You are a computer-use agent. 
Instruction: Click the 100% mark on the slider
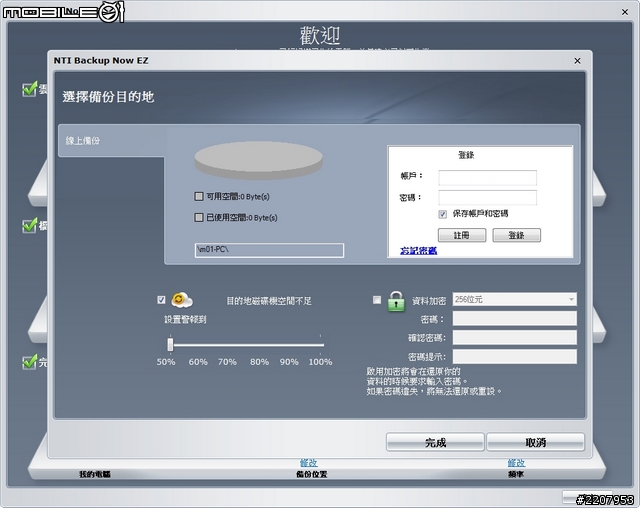(320, 362)
